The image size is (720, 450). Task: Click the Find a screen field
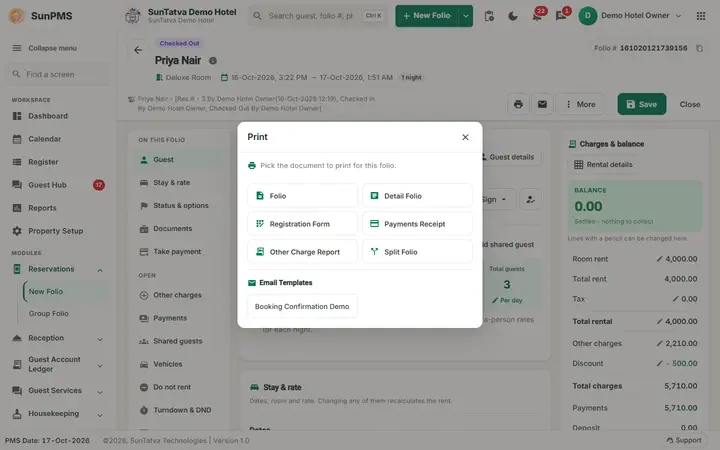point(58,74)
